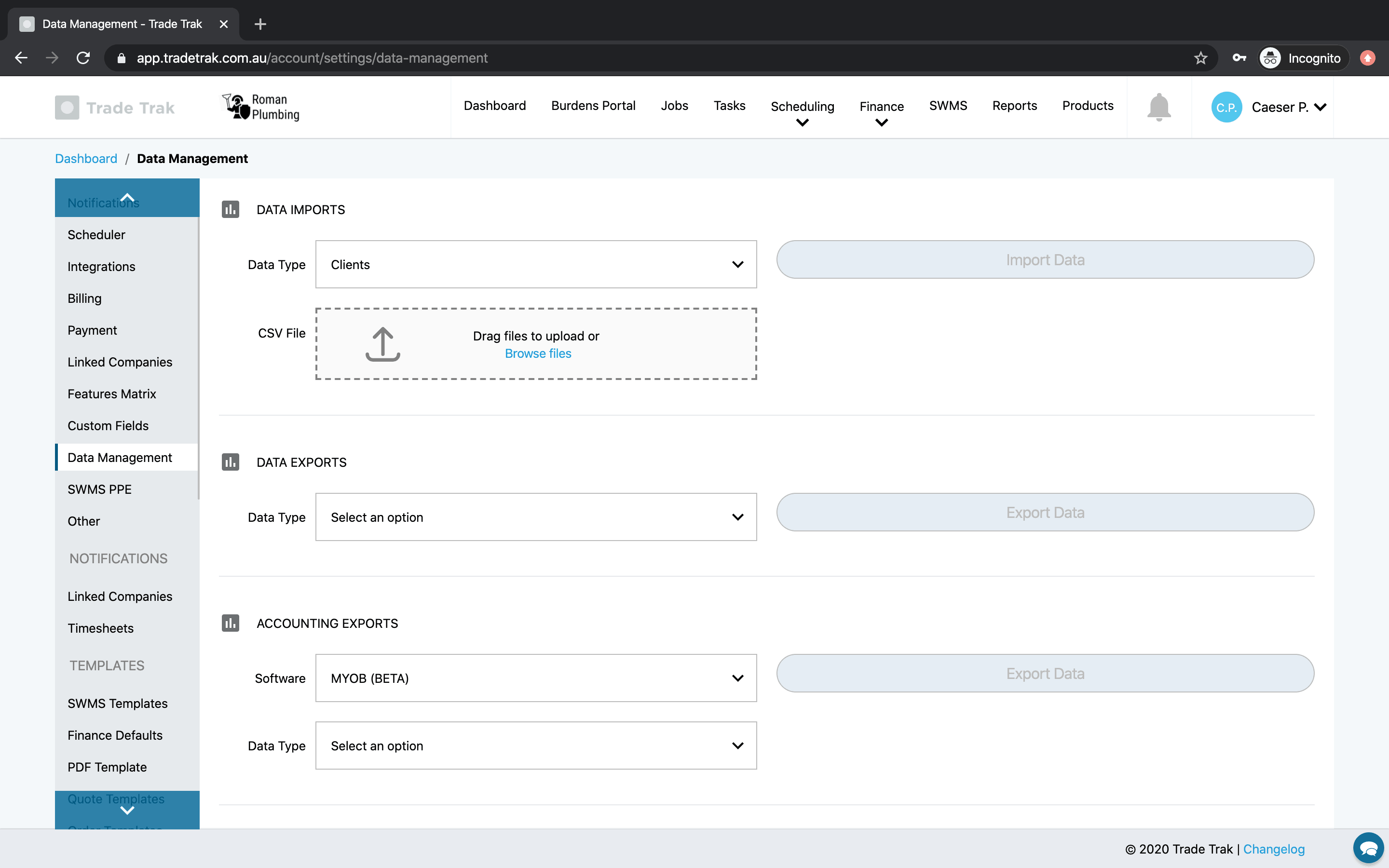Click the notification bell icon
Viewport: 1389px width, 868px height.
(x=1159, y=107)
